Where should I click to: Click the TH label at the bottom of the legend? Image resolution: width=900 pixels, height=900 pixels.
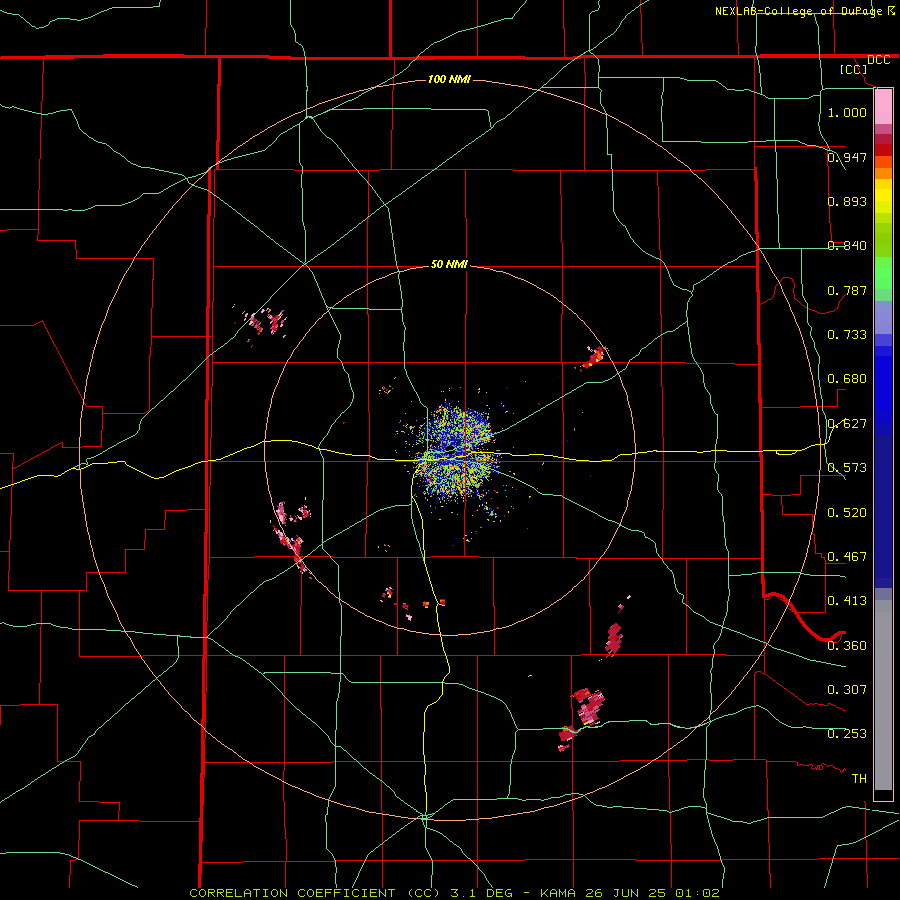pyautogui.click(x=859, y=778)
